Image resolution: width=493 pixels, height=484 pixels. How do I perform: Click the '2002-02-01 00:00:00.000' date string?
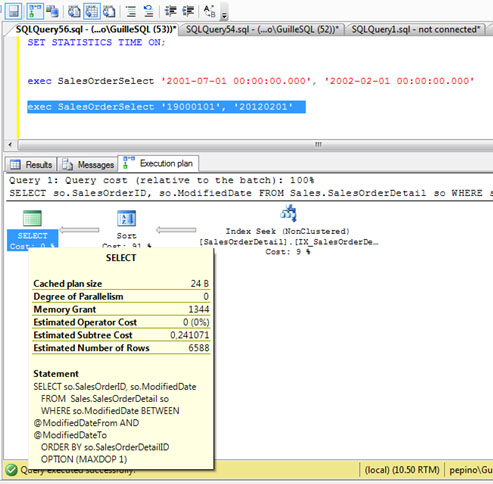[399, 81]
